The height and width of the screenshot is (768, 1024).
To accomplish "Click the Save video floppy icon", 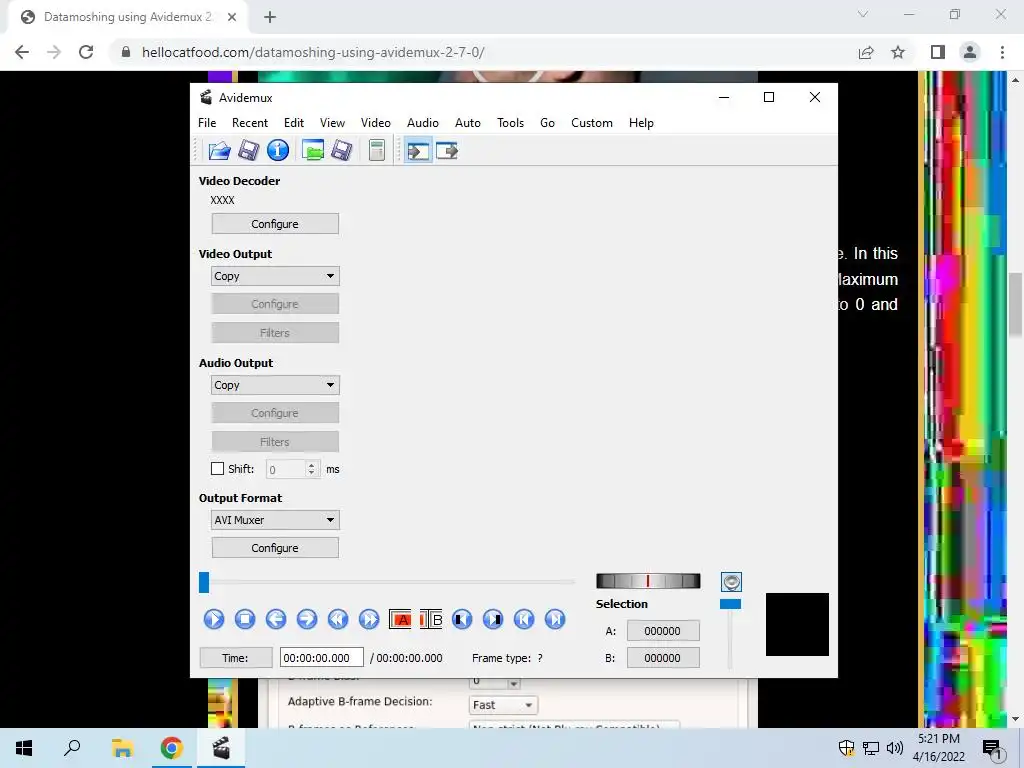I will click(x=249, y=151).
